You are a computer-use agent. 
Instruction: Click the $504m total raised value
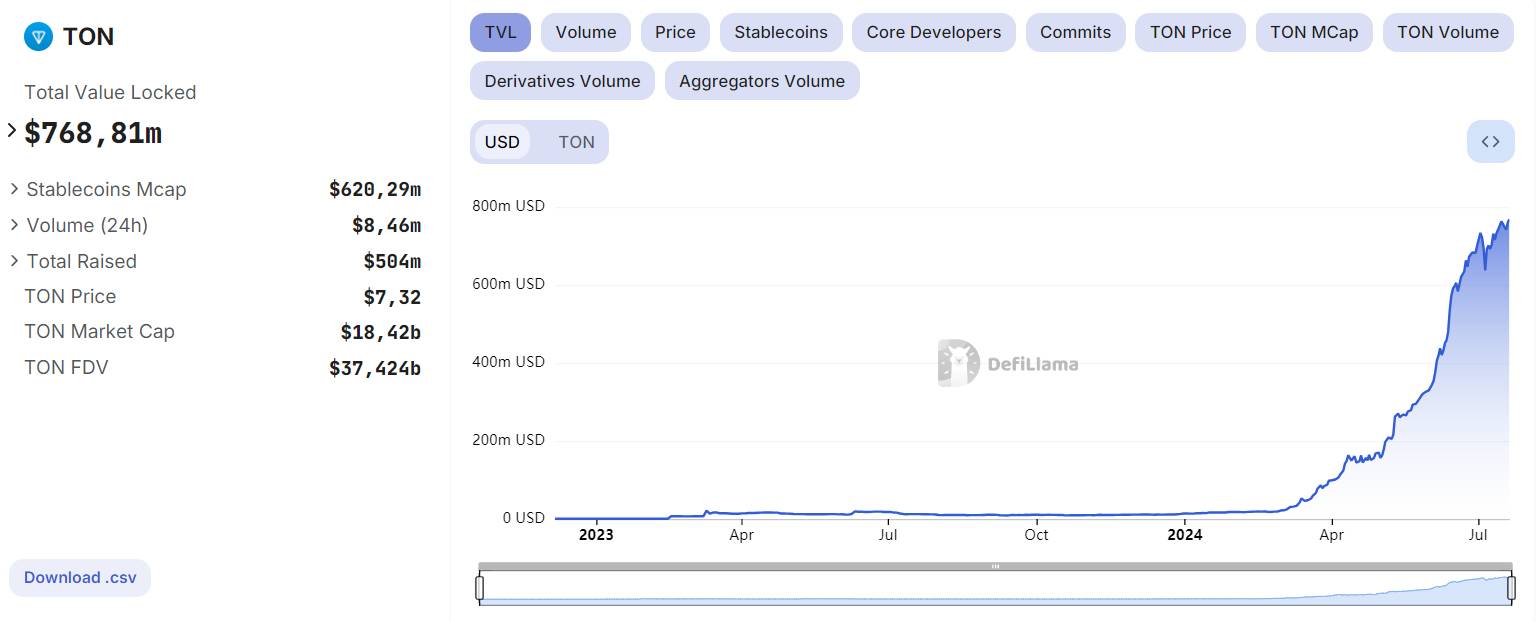click(392, 261)
